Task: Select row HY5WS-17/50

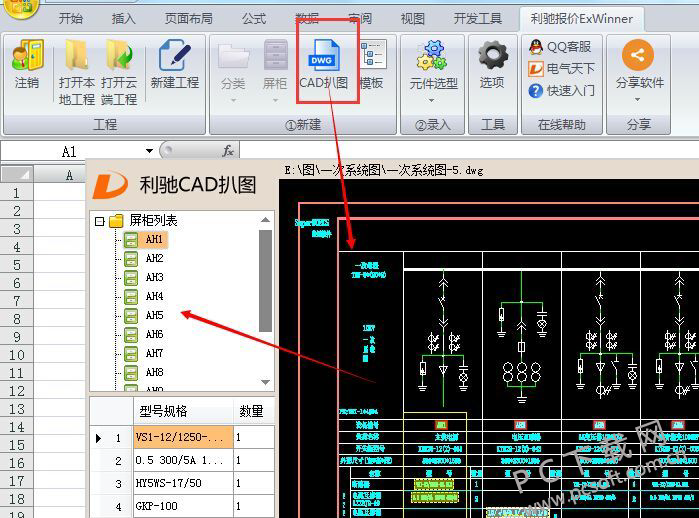Action: click(x=183, y=483)
